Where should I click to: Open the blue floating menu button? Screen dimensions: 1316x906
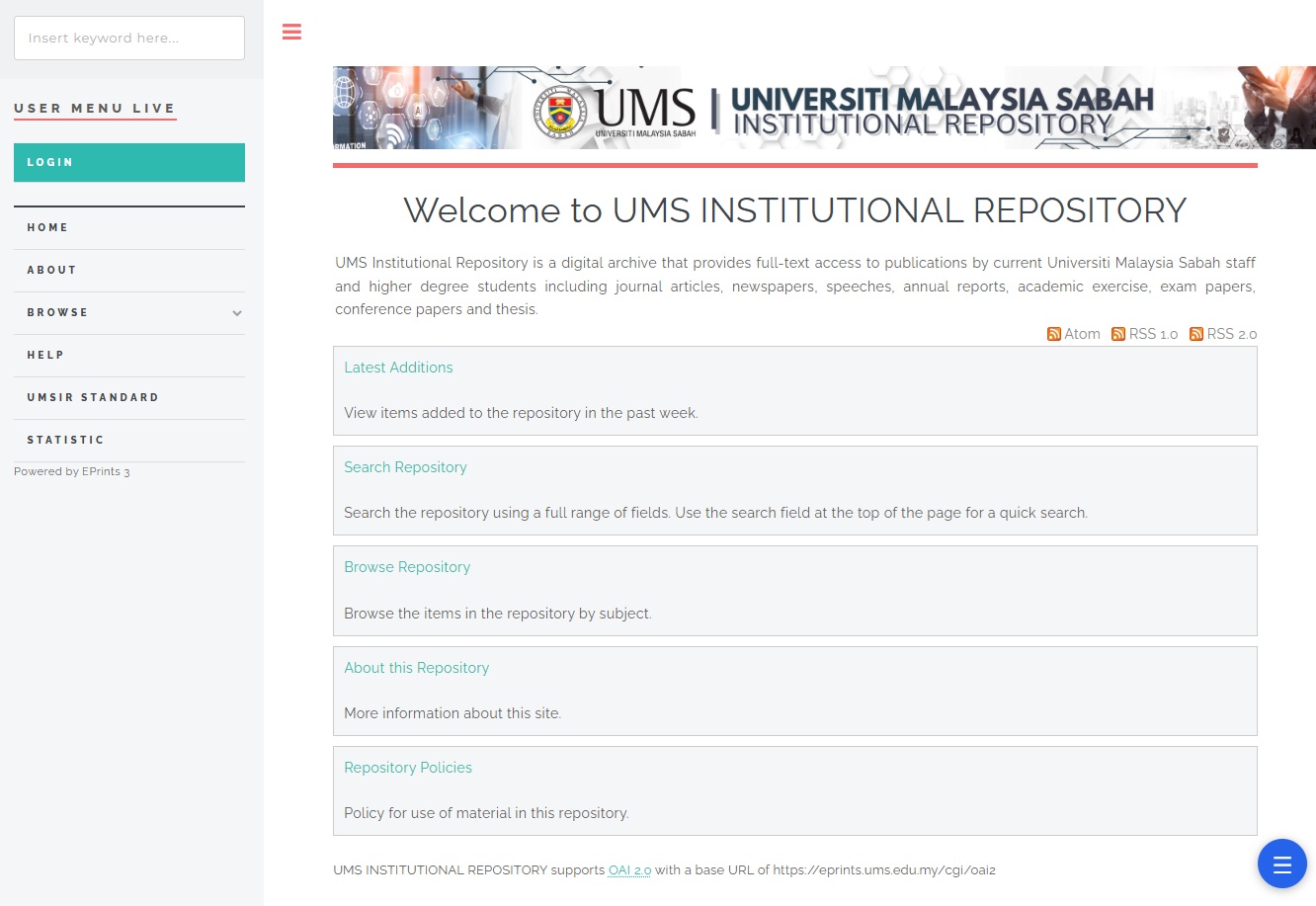coord(1281,865)
